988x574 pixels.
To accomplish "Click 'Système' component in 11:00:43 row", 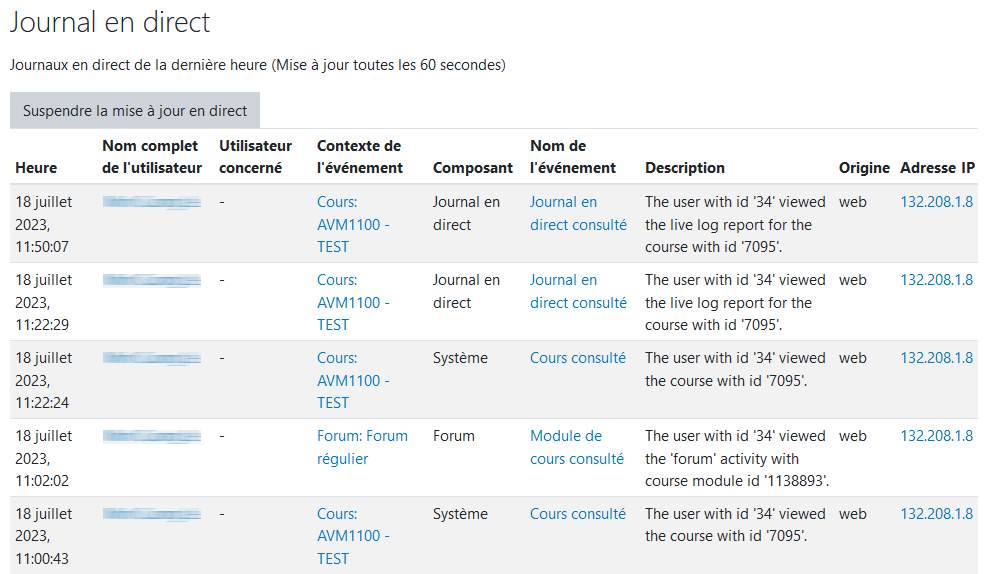I will pyautogui.click(x=460, y=514).
